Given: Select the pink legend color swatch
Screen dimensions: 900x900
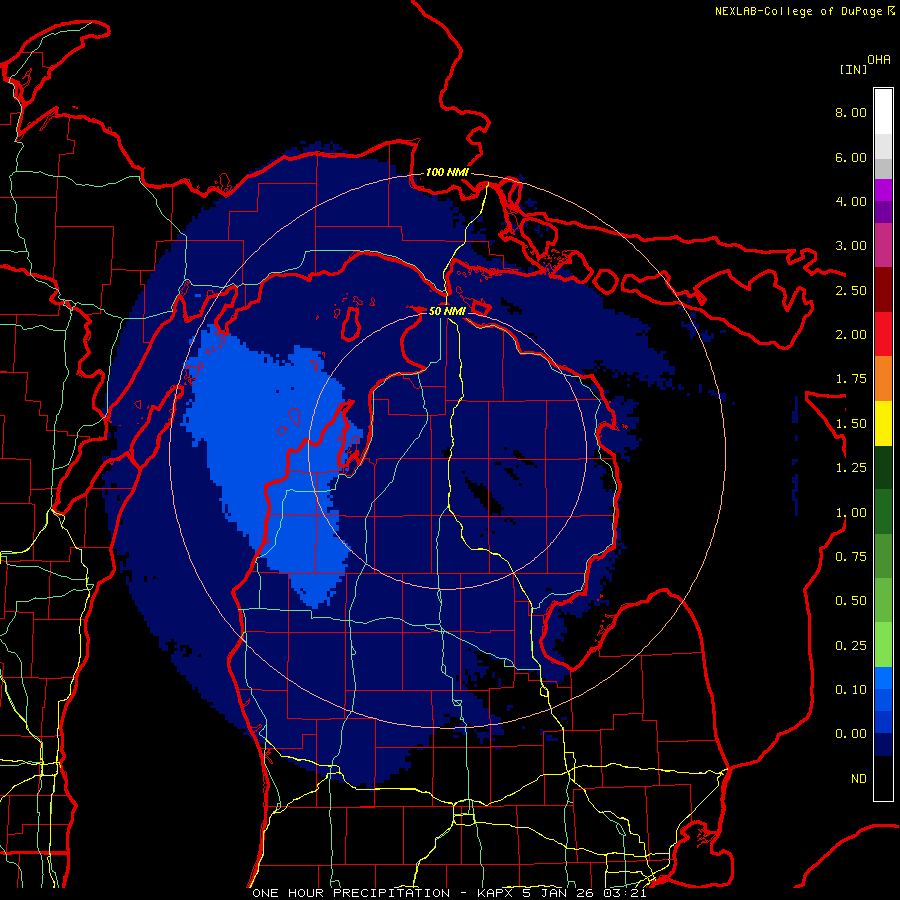Looking at the screenshot, I should [883, 246].
